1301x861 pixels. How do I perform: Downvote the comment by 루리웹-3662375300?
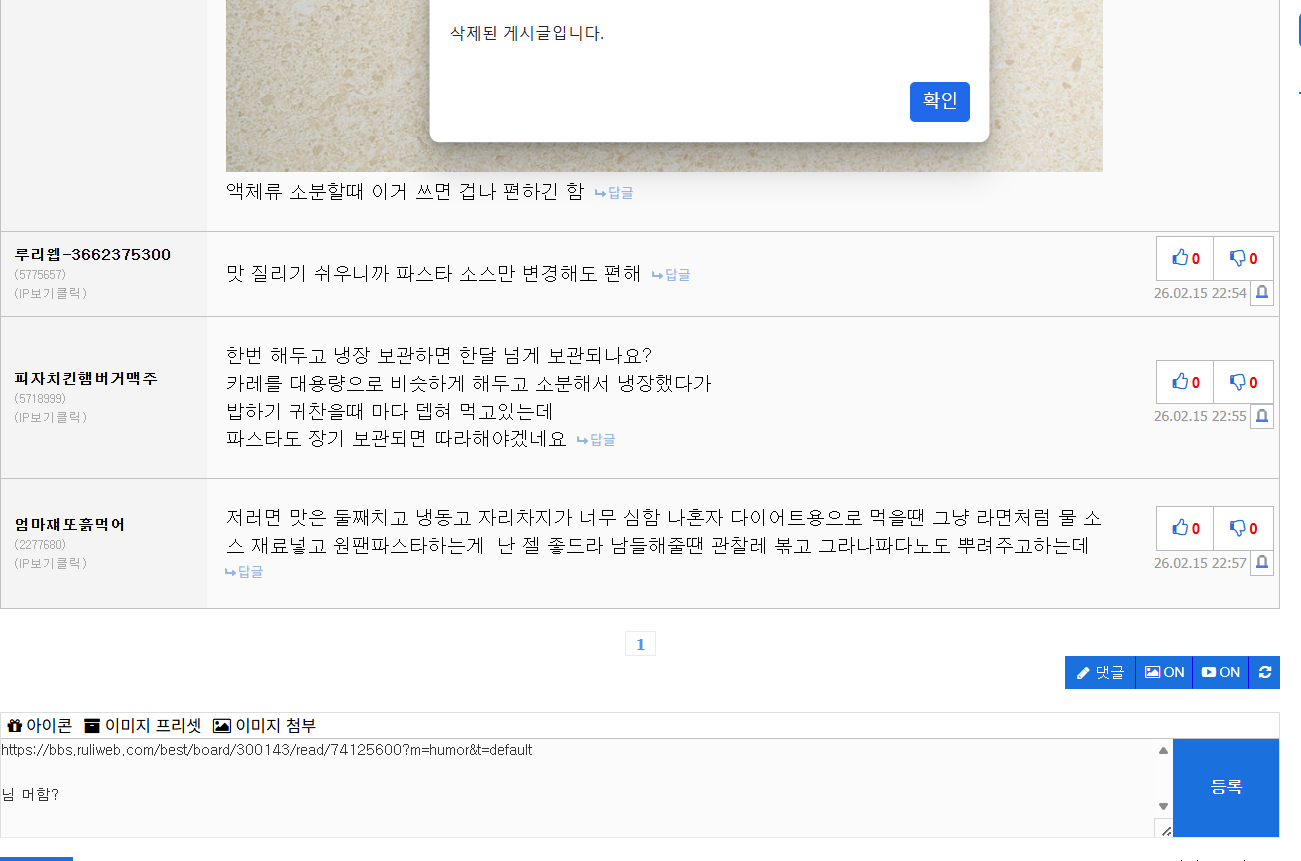click(x=1243, y=259)
